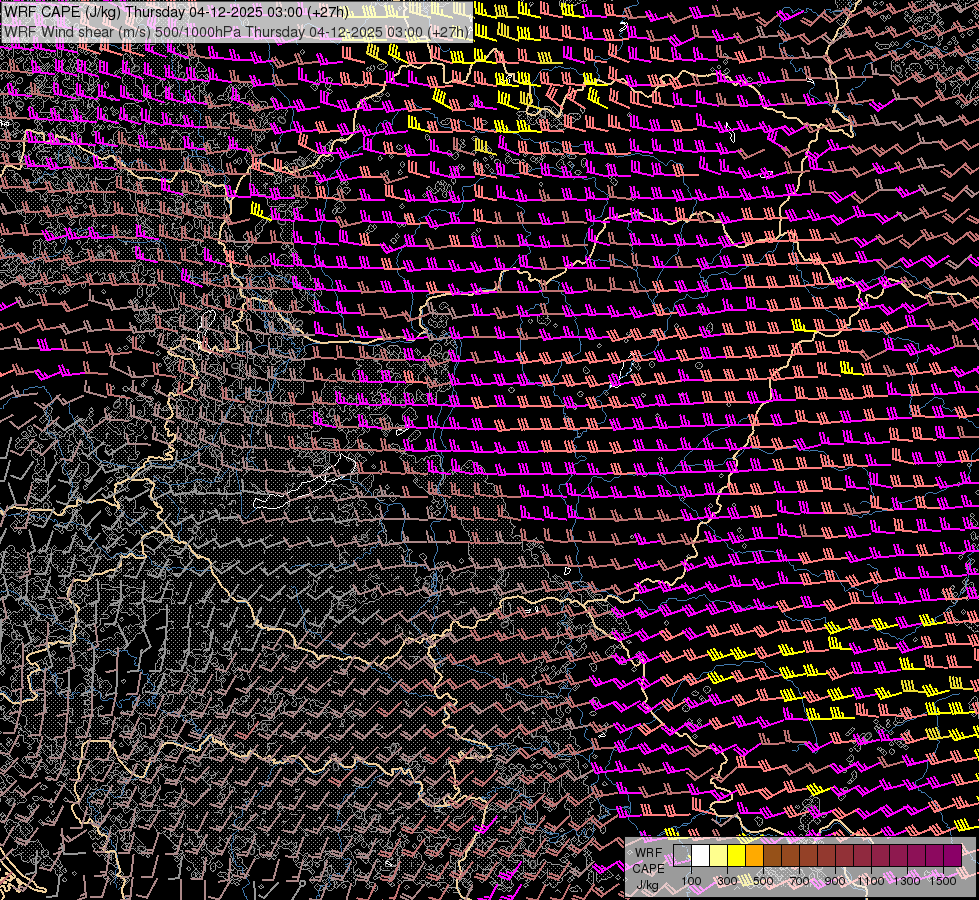Choose the 1500 value in the legend
Screen dimensions: 979x900
pyautogui.click(x=943, y=881)
